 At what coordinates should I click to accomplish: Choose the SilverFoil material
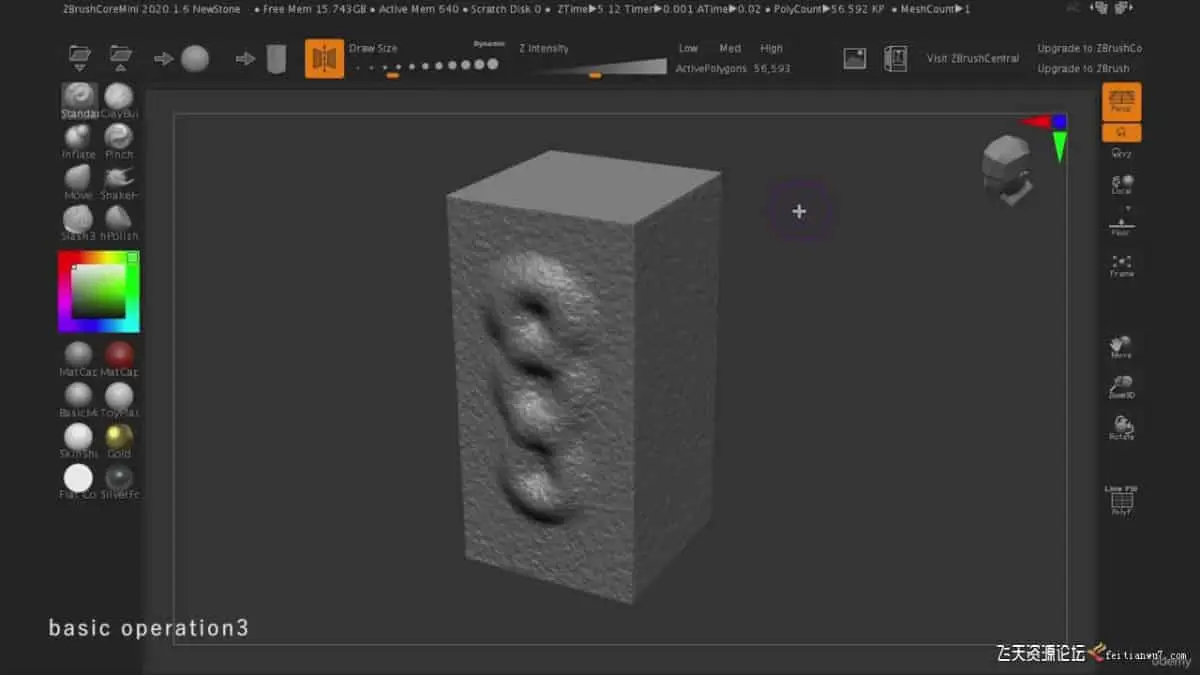(x=119, y=482)
